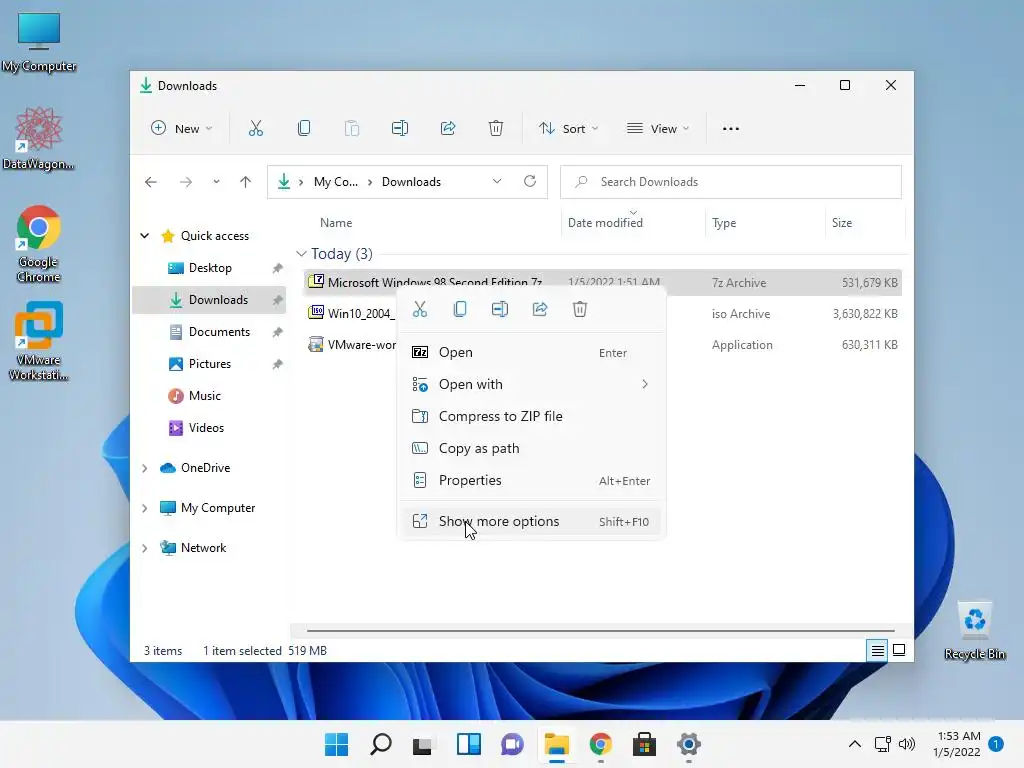Expand the OneDrive tree node

pos(145,468)
